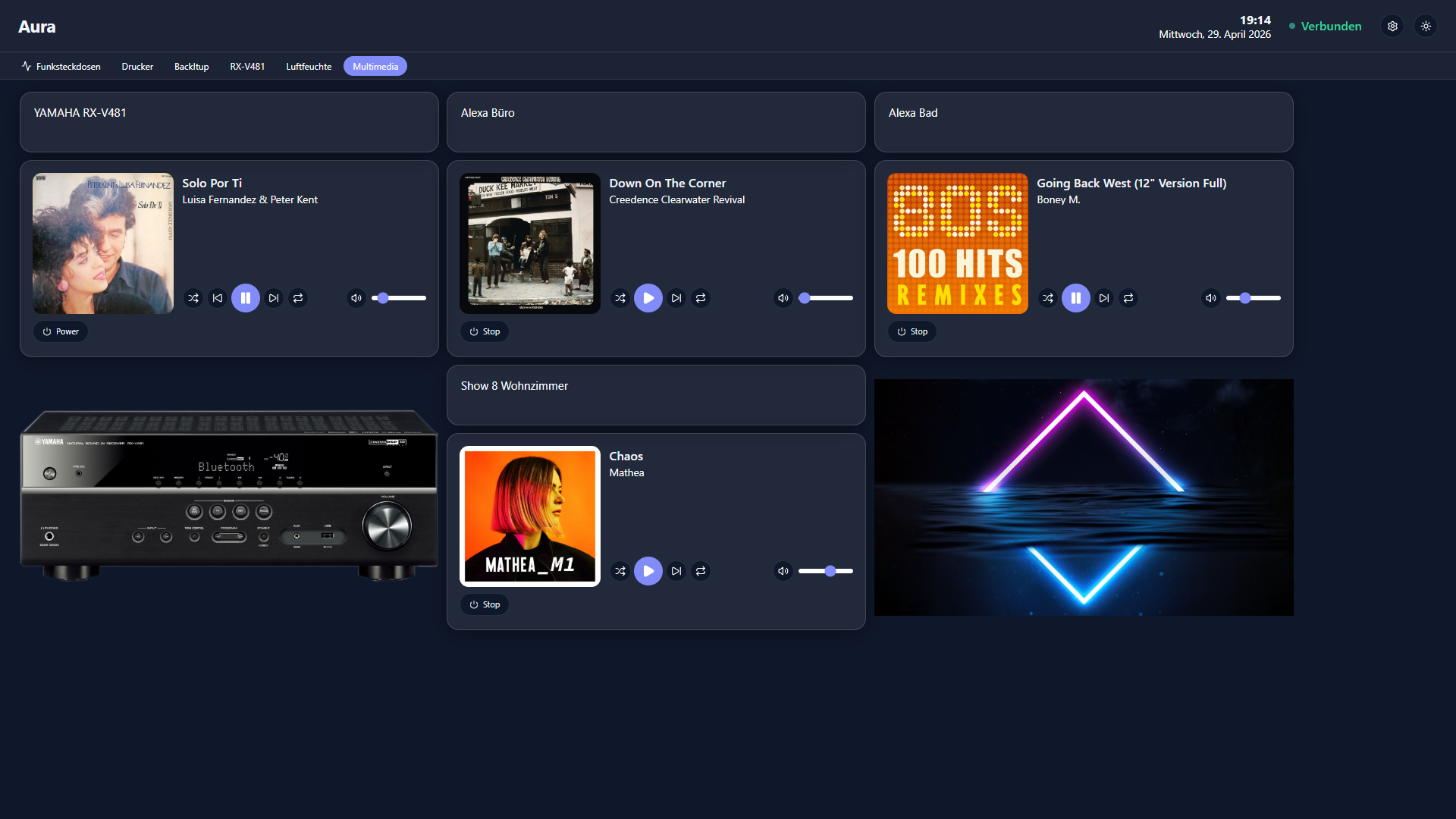Switch to the RX-V481 tab
The height and width of the screenshot is (819, 1456).
(x=247, y=67)
